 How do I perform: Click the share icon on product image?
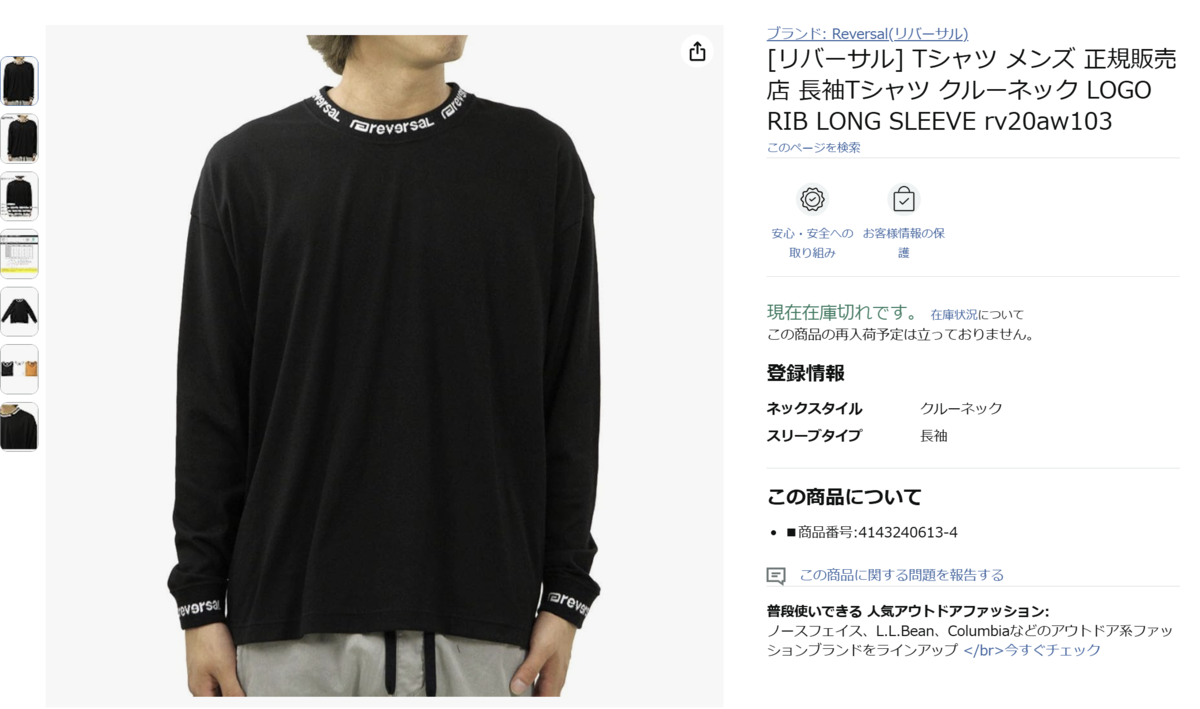tap(697, 52)
